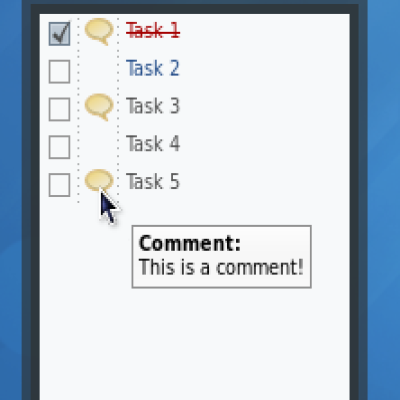This screenshot has height=400, width=400.
Task: Select the Task 5 entry
Action: click(153, 182)
